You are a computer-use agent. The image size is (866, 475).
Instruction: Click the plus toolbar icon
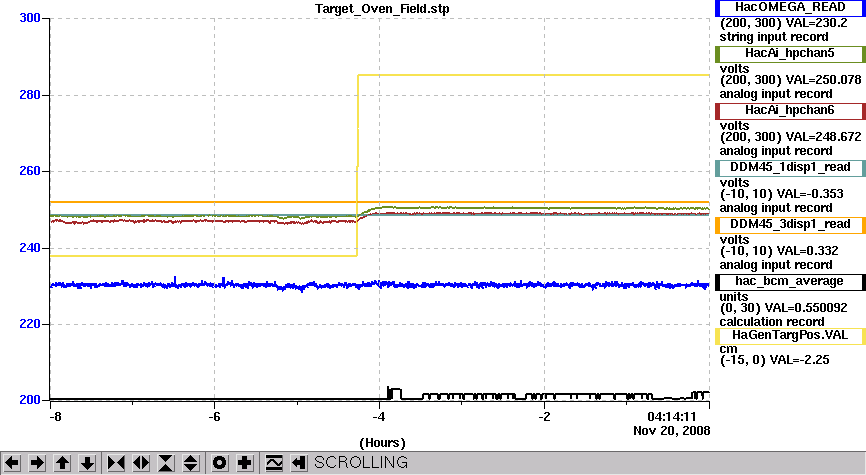pos(244,462)
